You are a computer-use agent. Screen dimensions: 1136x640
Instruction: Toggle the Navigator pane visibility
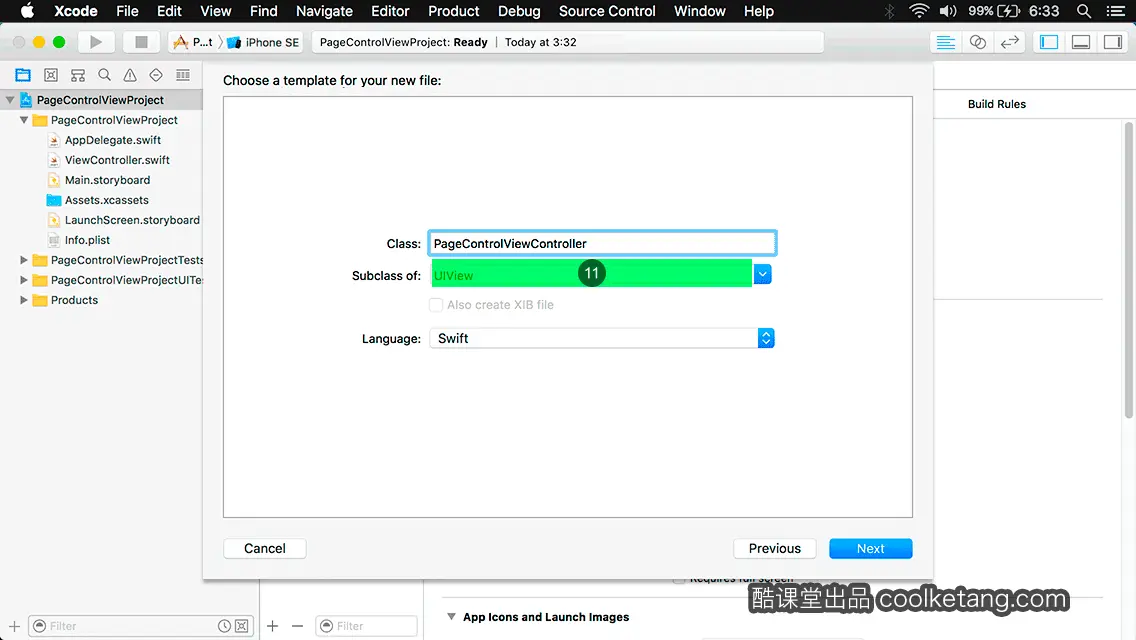pos(1049,42)
